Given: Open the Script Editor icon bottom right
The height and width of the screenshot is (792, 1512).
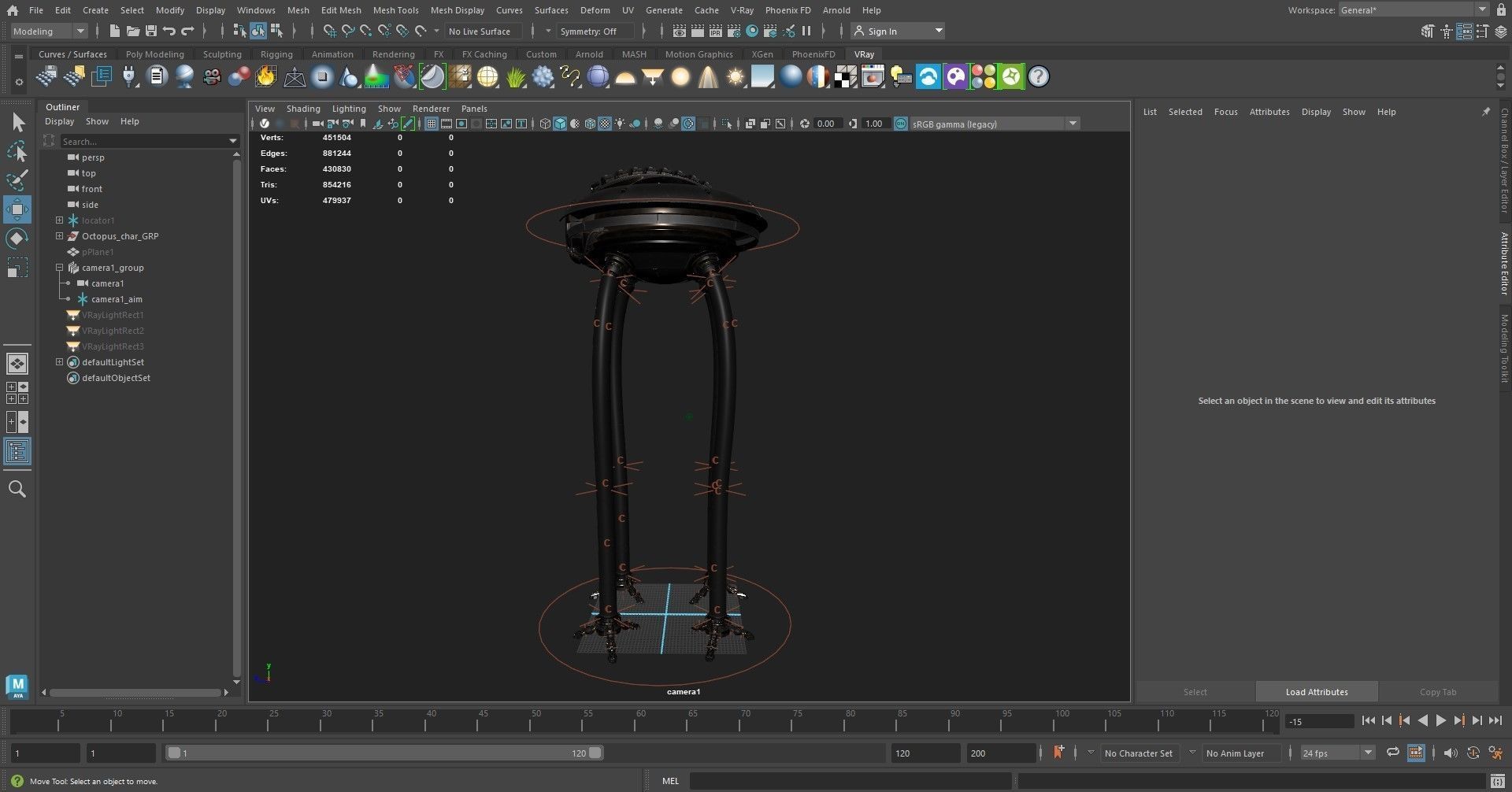Looking at the screenshot, I should click(x=1498, y=782).
